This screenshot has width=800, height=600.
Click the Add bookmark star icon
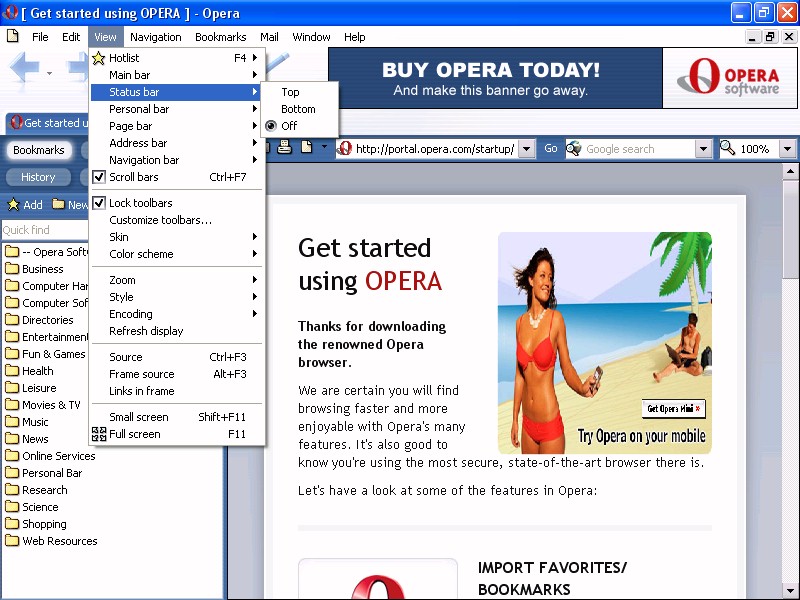point(13,205)
